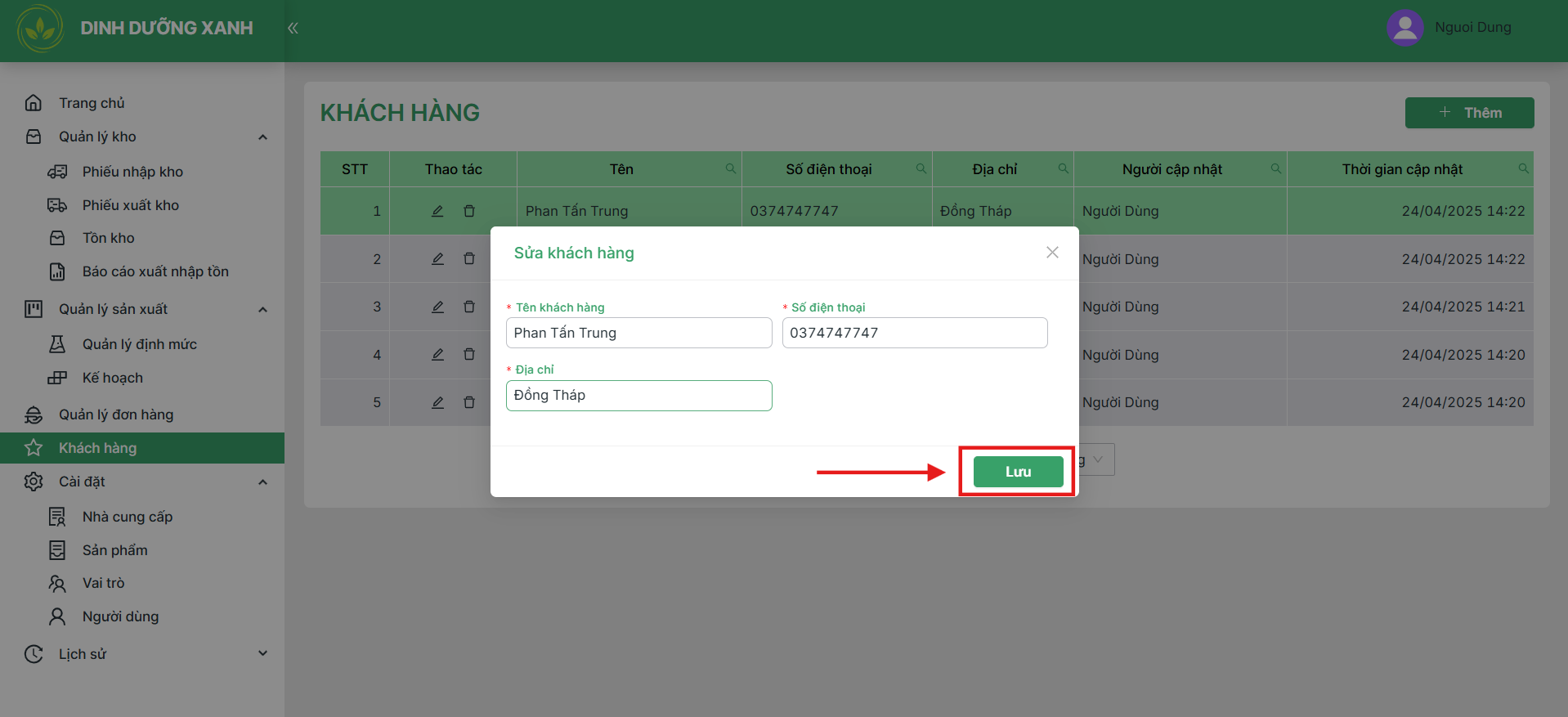Expand the Lịch sử menu group
The width and height of the screenshot is (1568, 717).
pos(263,653)
